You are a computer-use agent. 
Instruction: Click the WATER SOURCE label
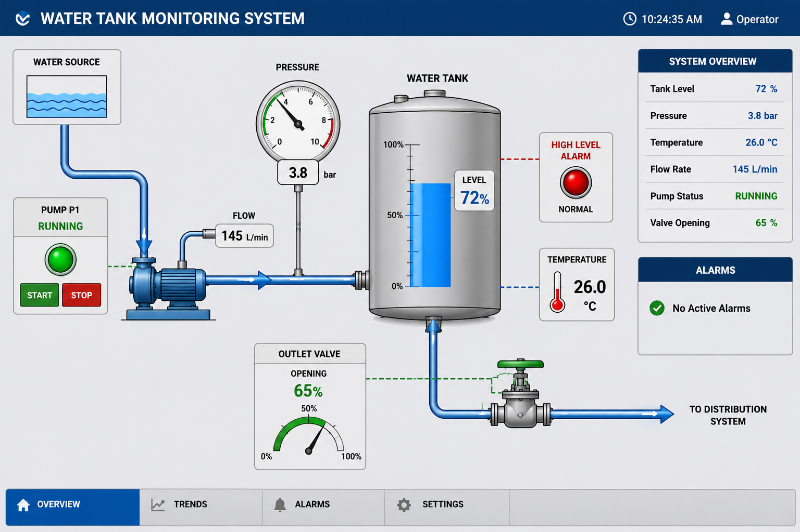tap(66, 62)
